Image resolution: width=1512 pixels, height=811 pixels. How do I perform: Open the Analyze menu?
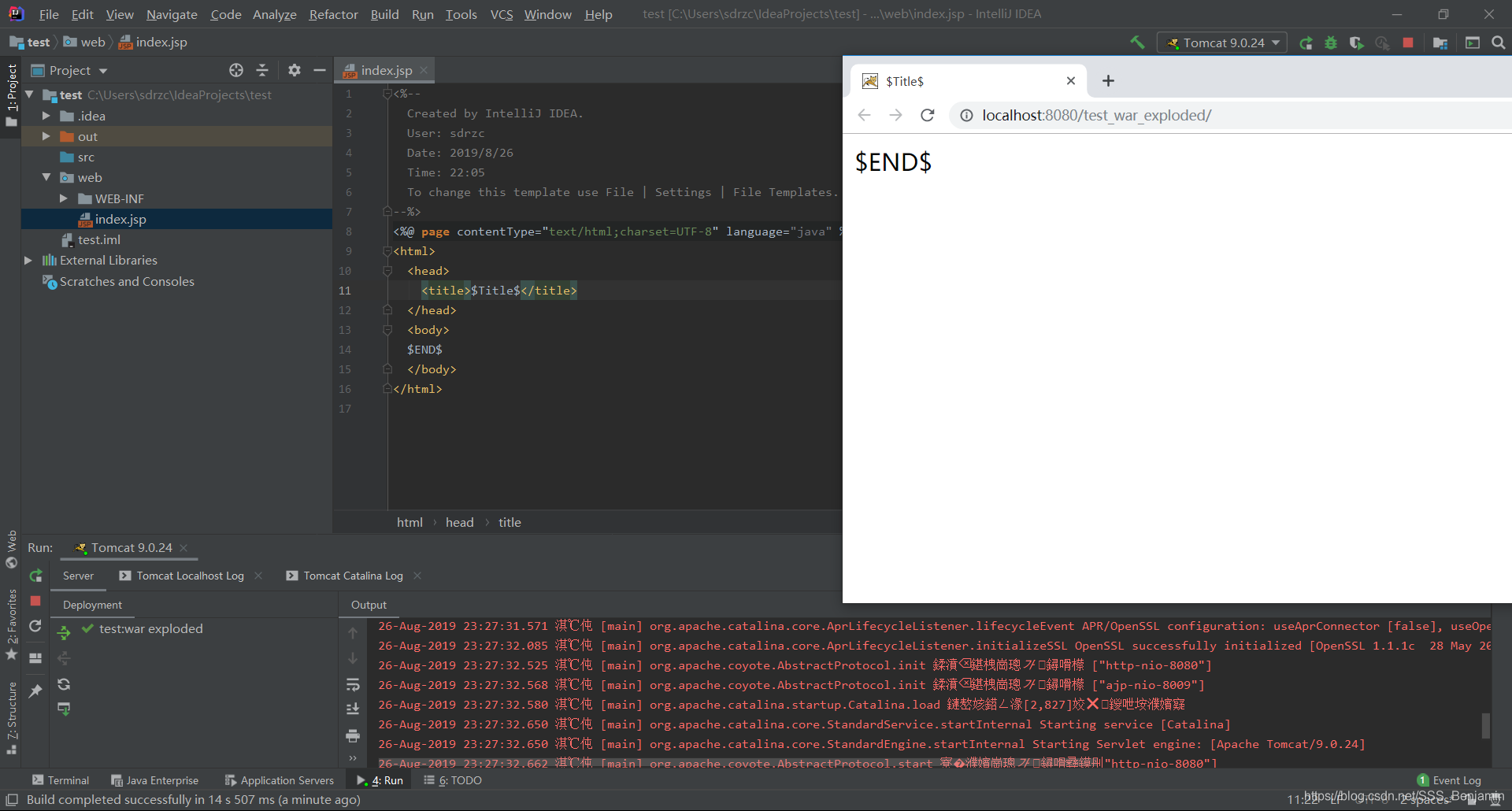point(274,14)
